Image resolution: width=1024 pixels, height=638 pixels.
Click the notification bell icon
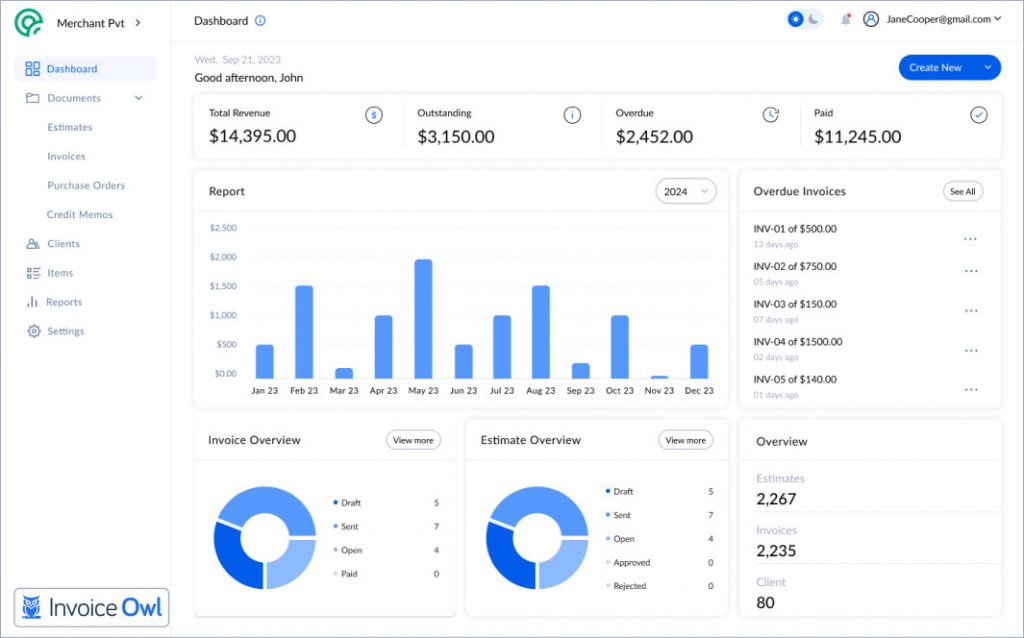pos(846,19)
